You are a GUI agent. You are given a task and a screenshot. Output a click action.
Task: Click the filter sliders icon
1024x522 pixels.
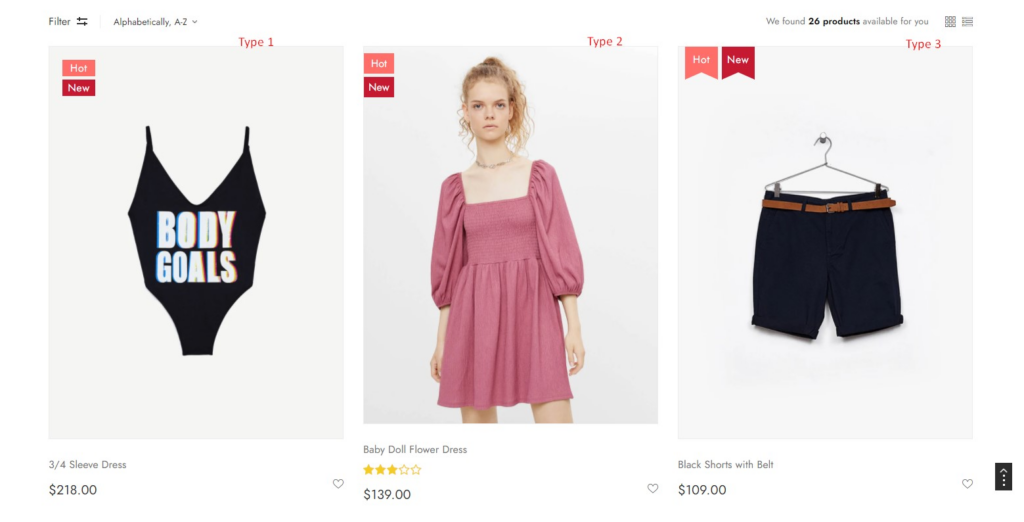82,22
